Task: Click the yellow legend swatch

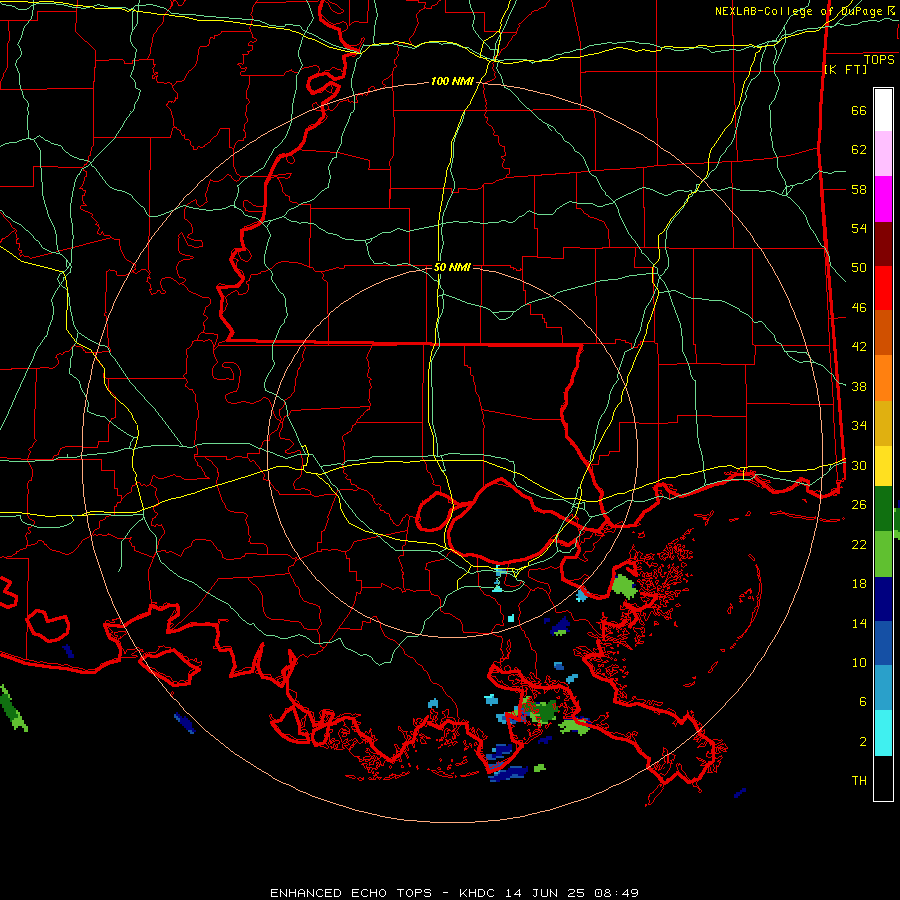Action: tap(883, 466)
